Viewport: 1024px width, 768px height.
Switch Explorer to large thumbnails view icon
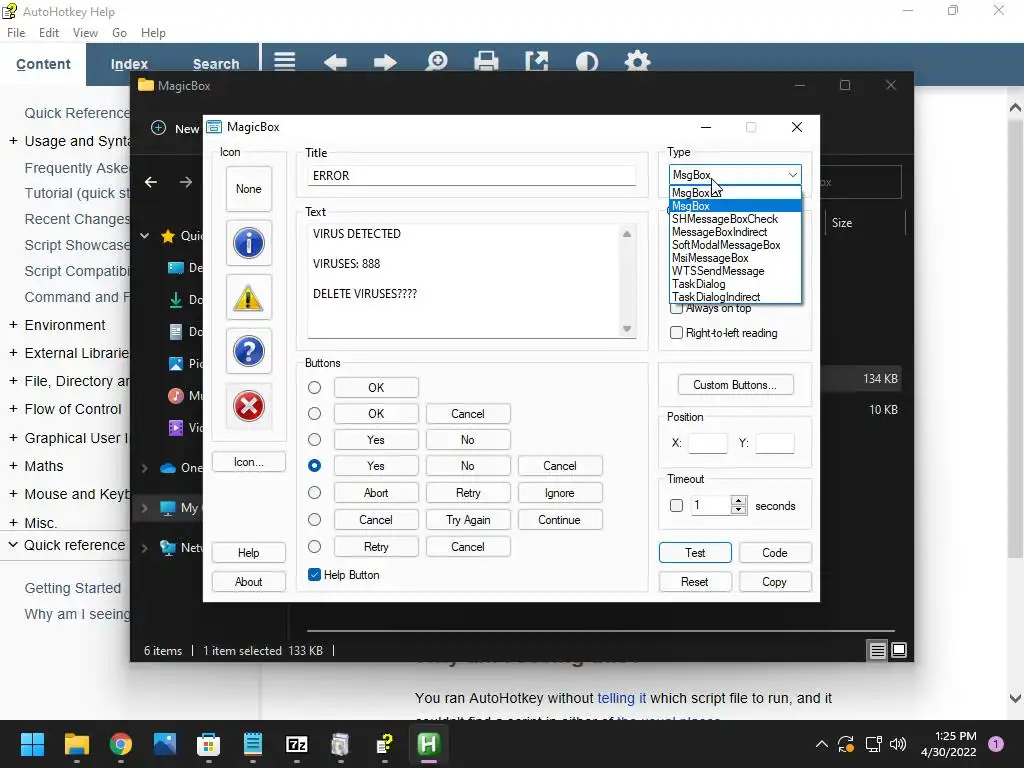[x=899, y=650]
